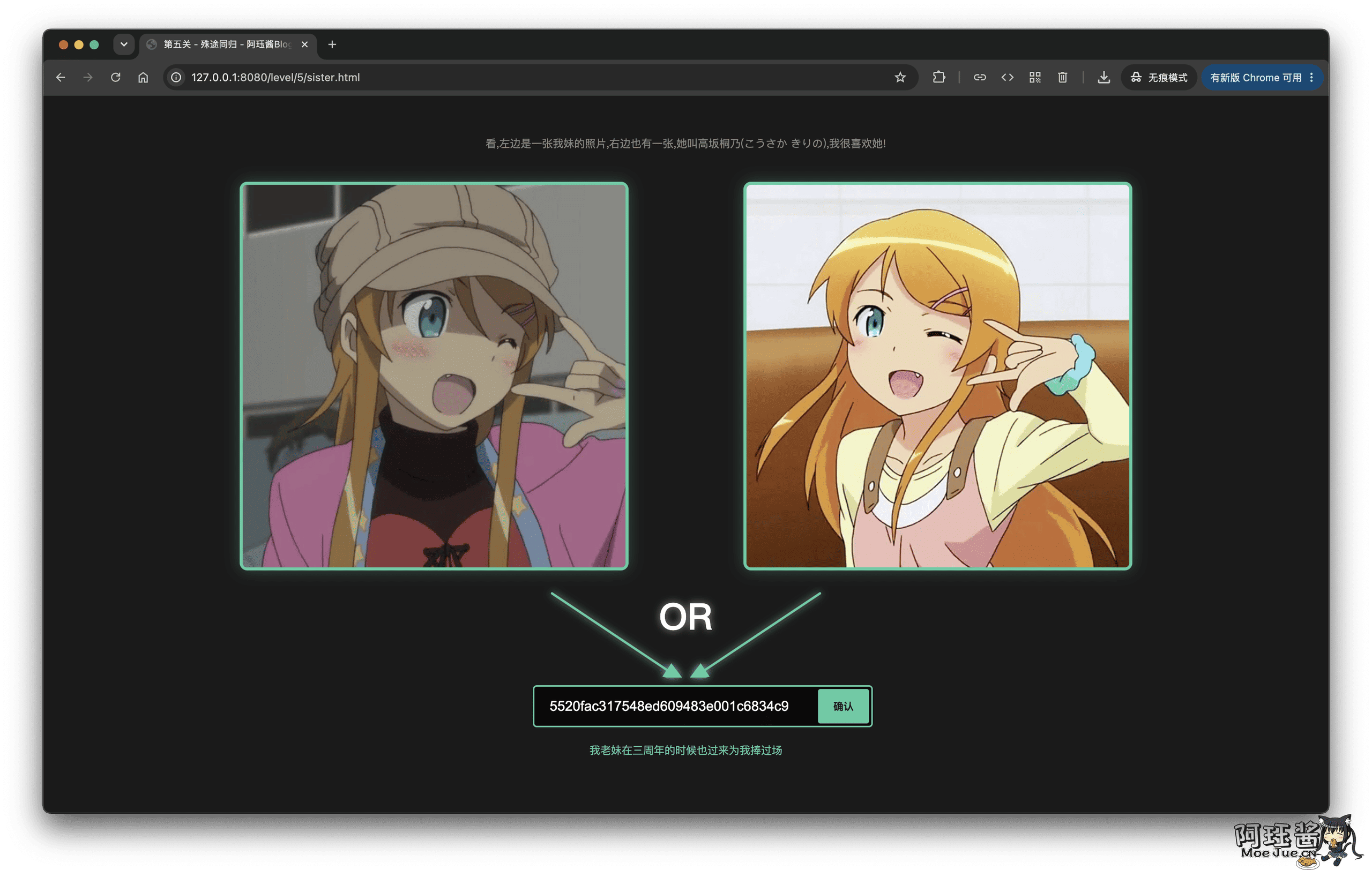Bookmark this page with the star icon
This screenshot has width=1372, height=870.
pos(900,78)
